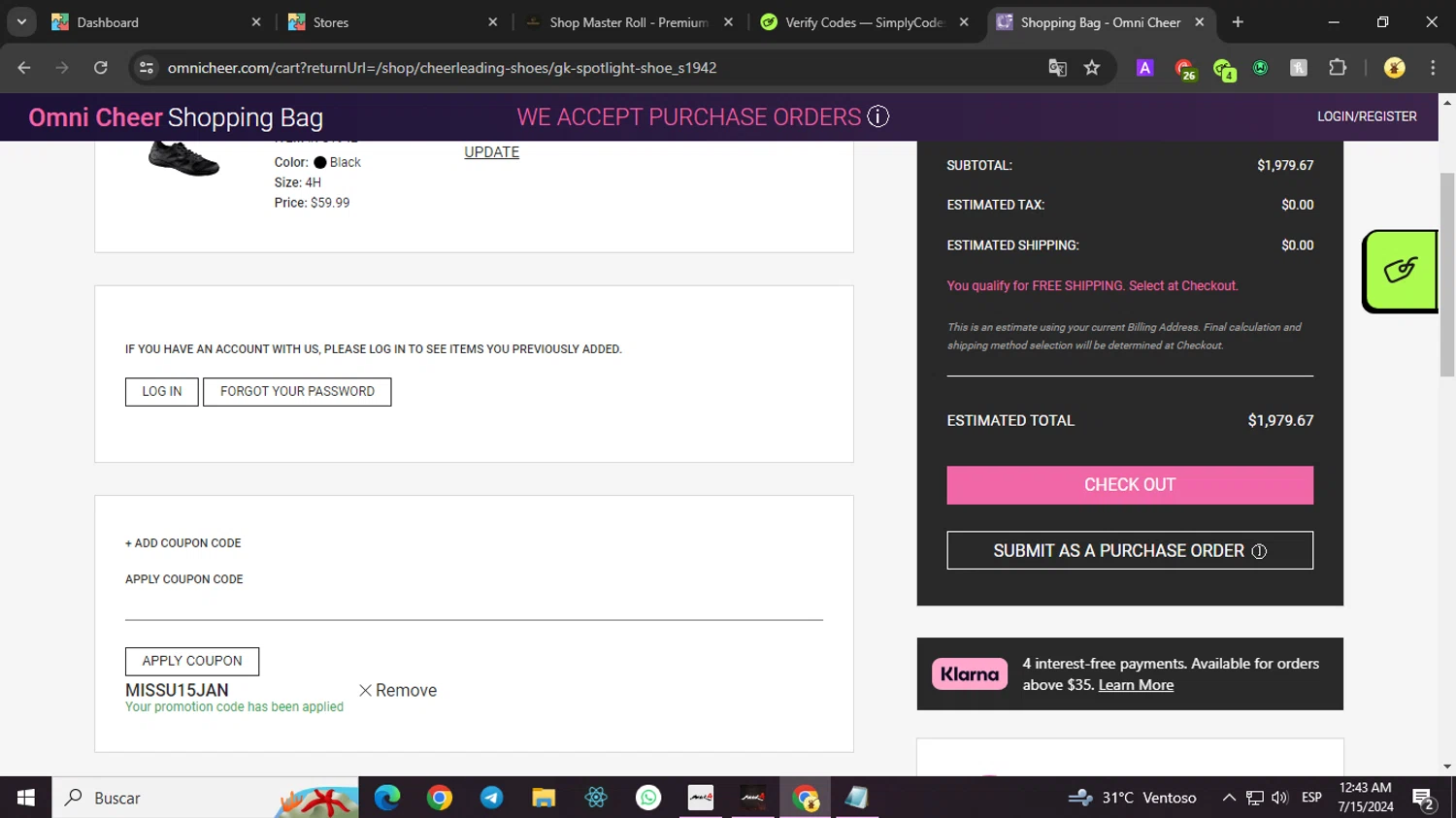The width and height of the screenshot is (1456, 818).
Task: Click info icon on Submit as Purchase Order
Action: click(x=1259, y=551)
